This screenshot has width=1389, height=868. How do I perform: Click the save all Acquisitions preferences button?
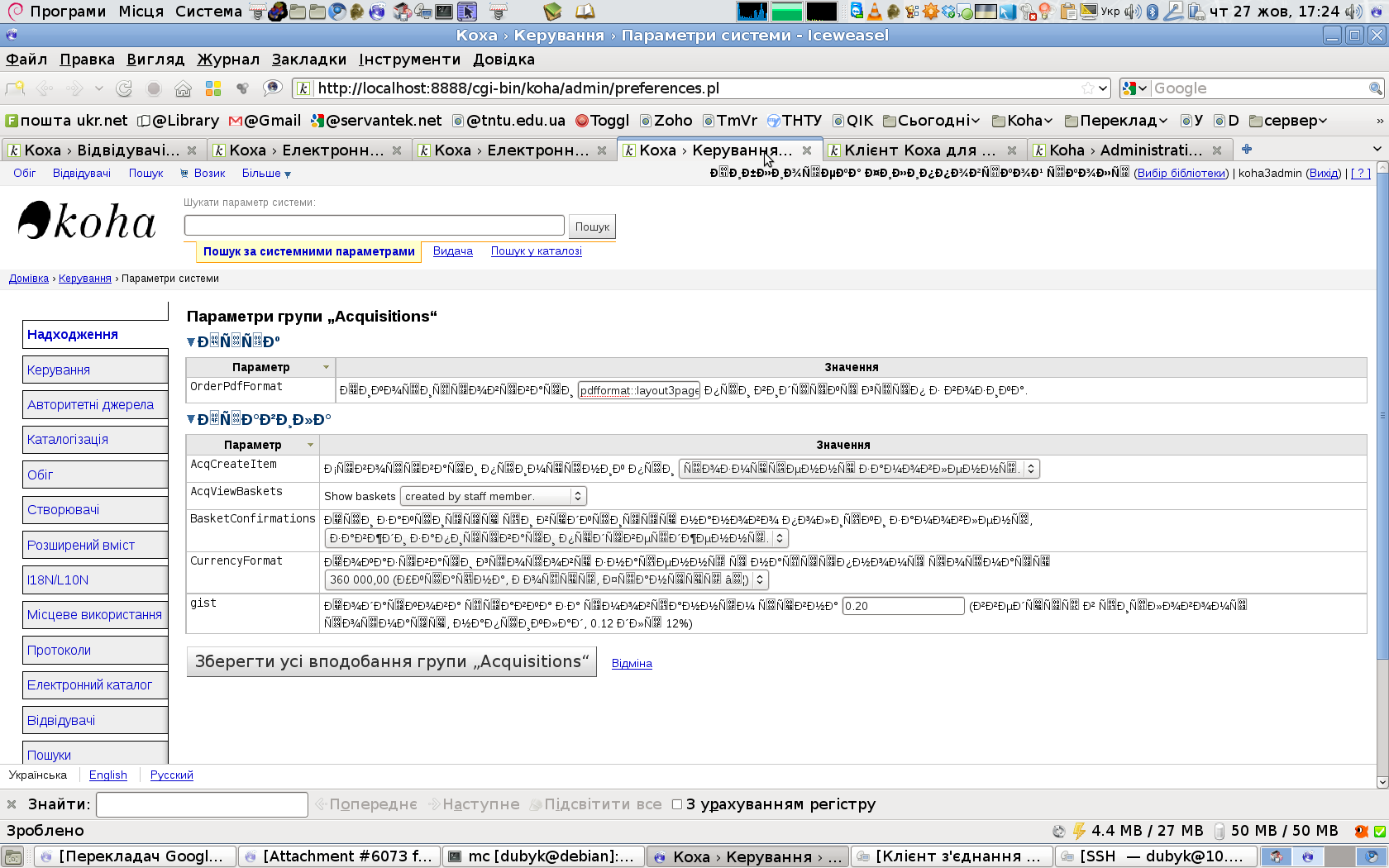[x=391, y=662]
